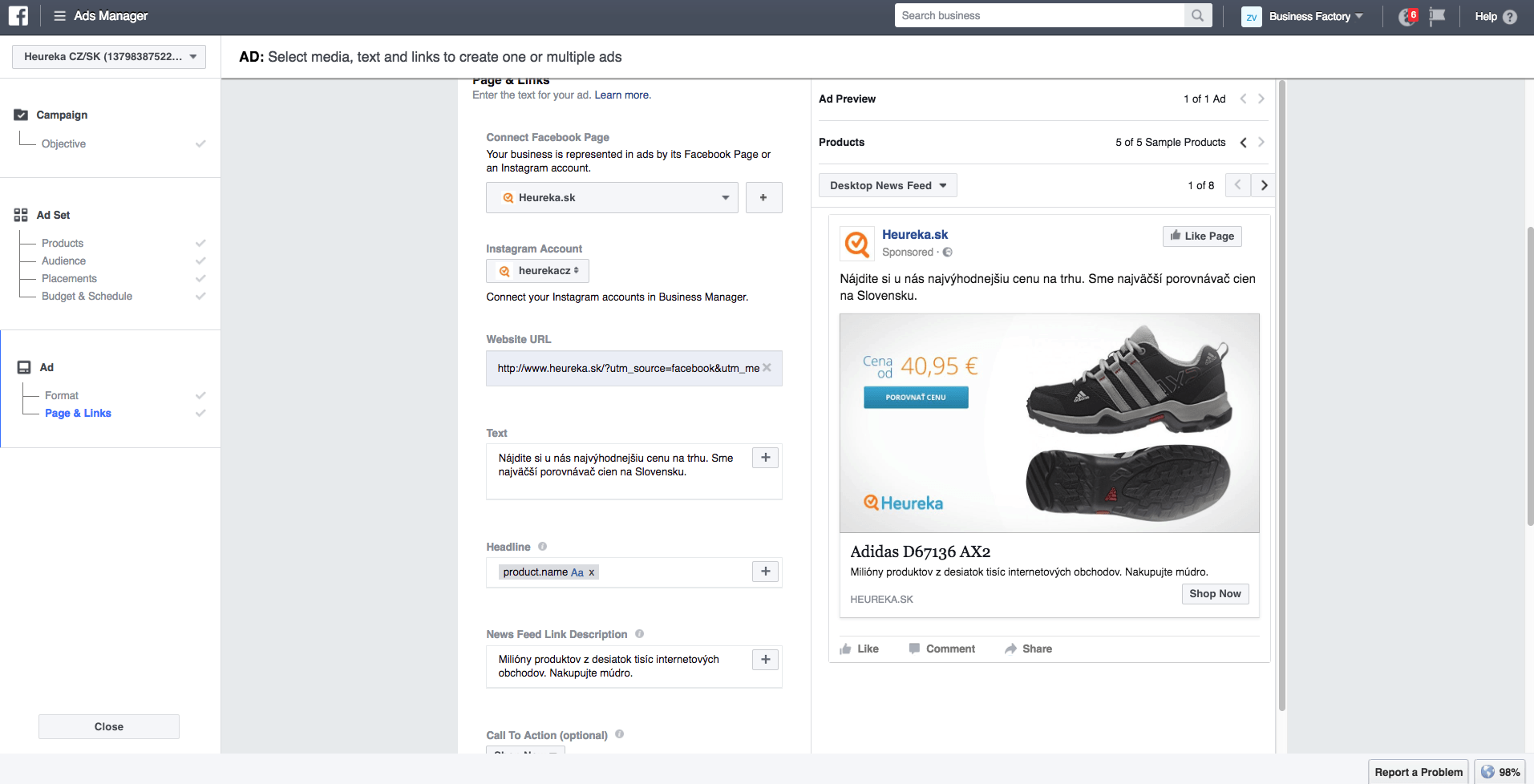Click the Close button

tap(109, 726)
